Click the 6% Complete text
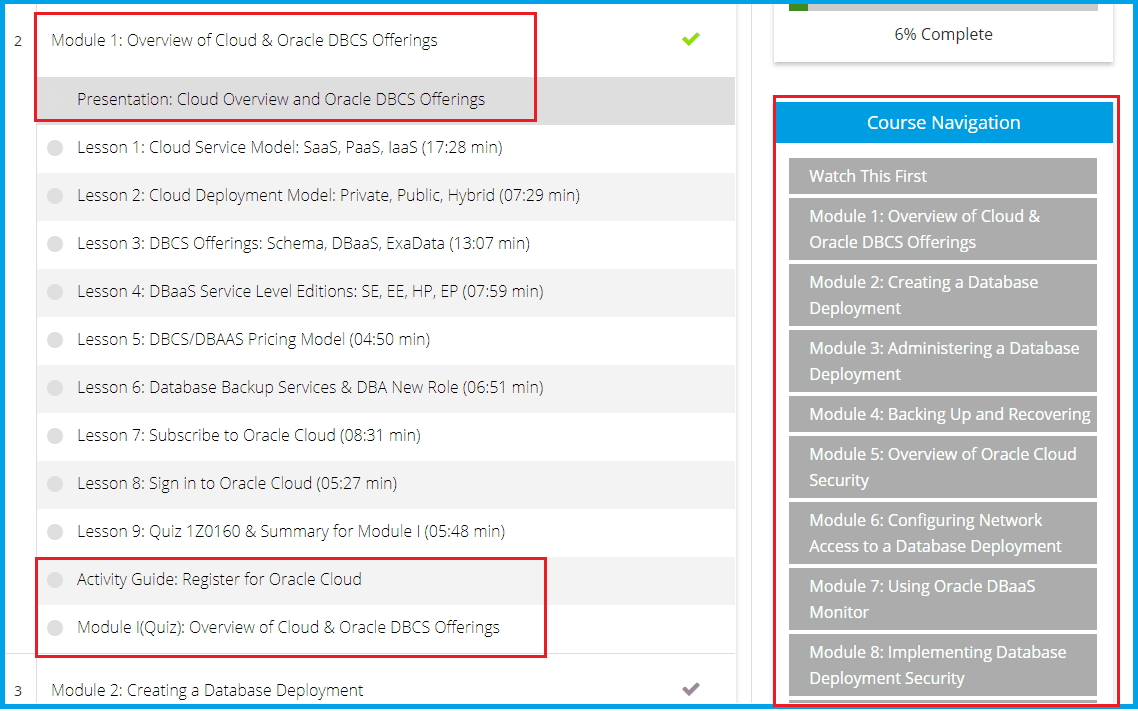Screen dimensions: 1138x711 coord(943,34)
